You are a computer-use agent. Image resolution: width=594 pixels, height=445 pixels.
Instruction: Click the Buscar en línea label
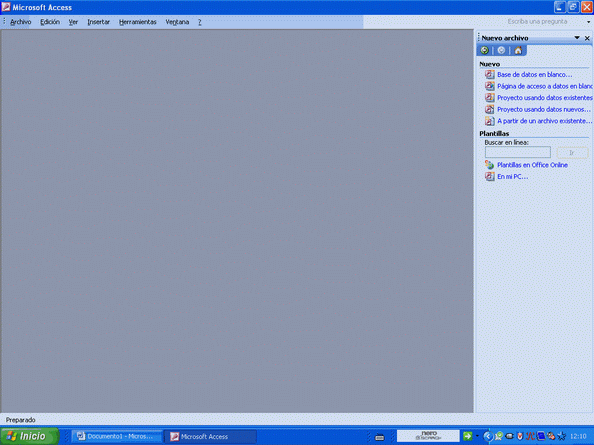point(506,142)
